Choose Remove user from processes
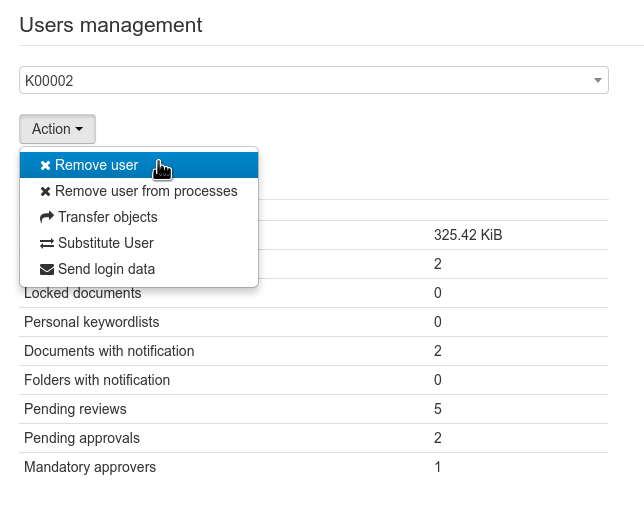644x521 pixels. coord(146,192)
